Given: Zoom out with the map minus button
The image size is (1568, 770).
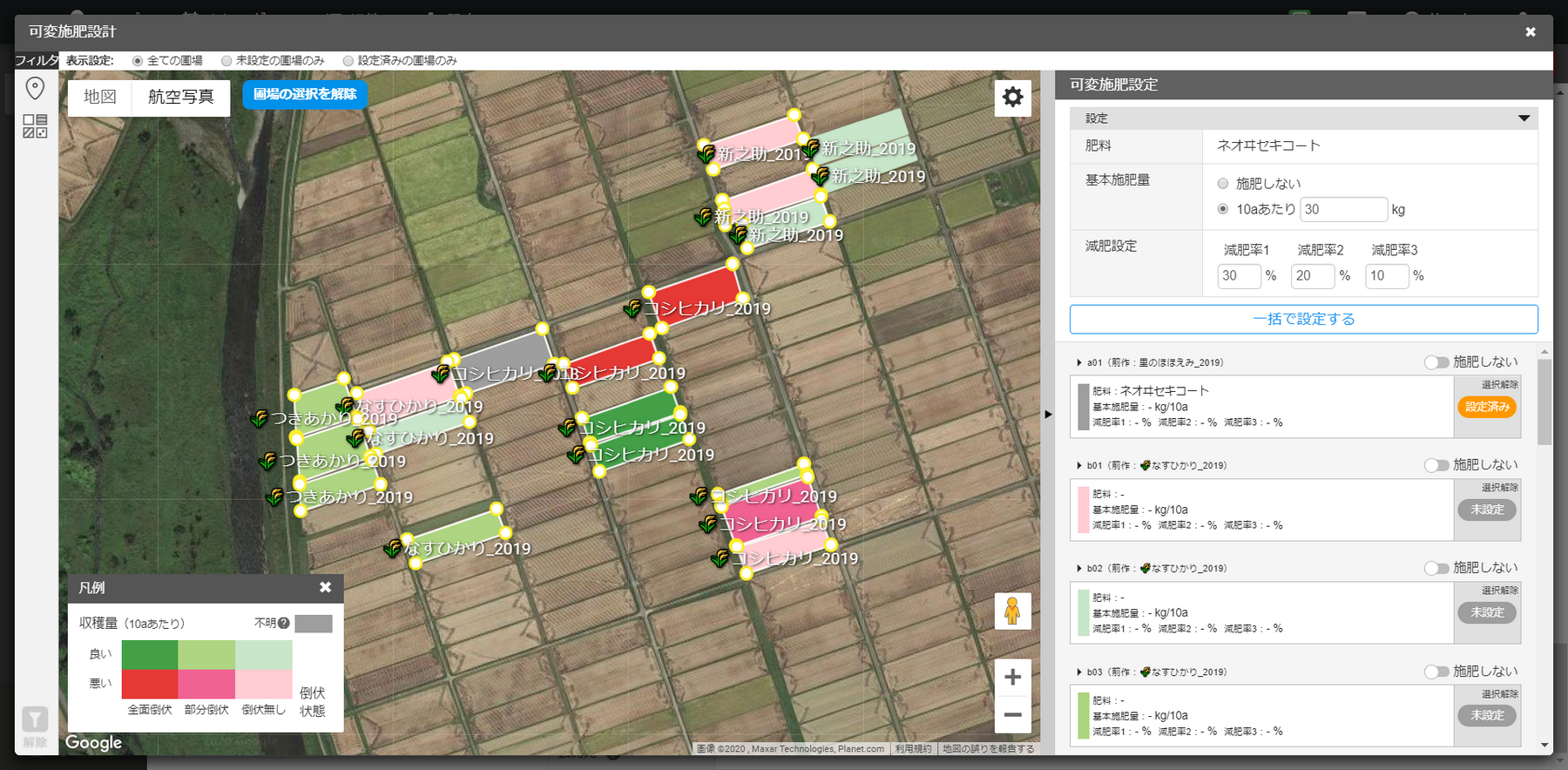Looking at the screenshot, I should point(1012,715).
